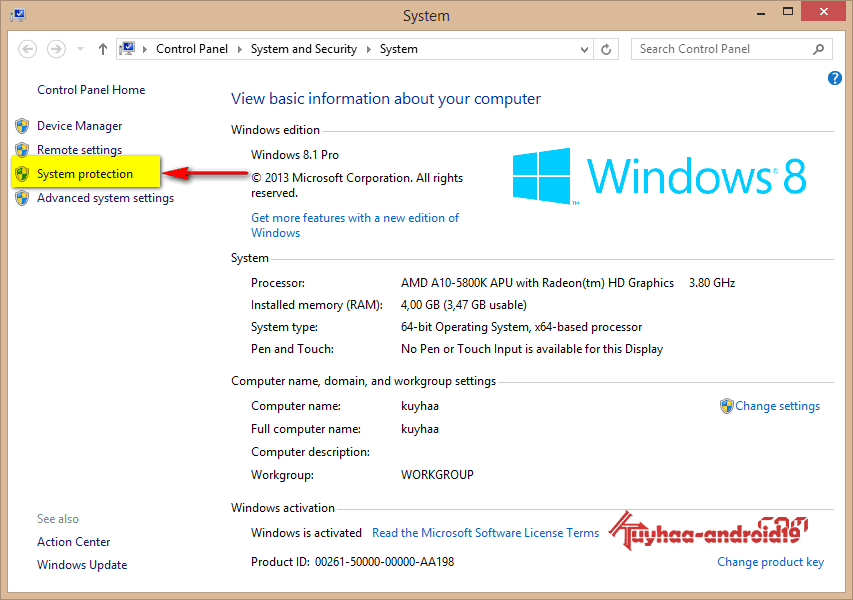853x600 pixels.
Task: Click the search magnifier icon
Action: pos(818,50)
